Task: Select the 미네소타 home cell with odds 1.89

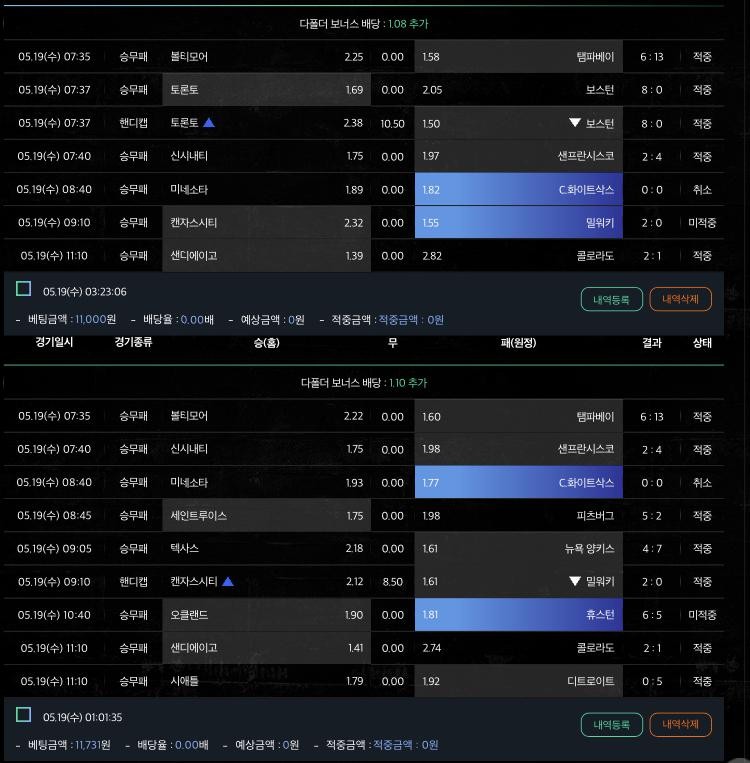Action: 267,189
